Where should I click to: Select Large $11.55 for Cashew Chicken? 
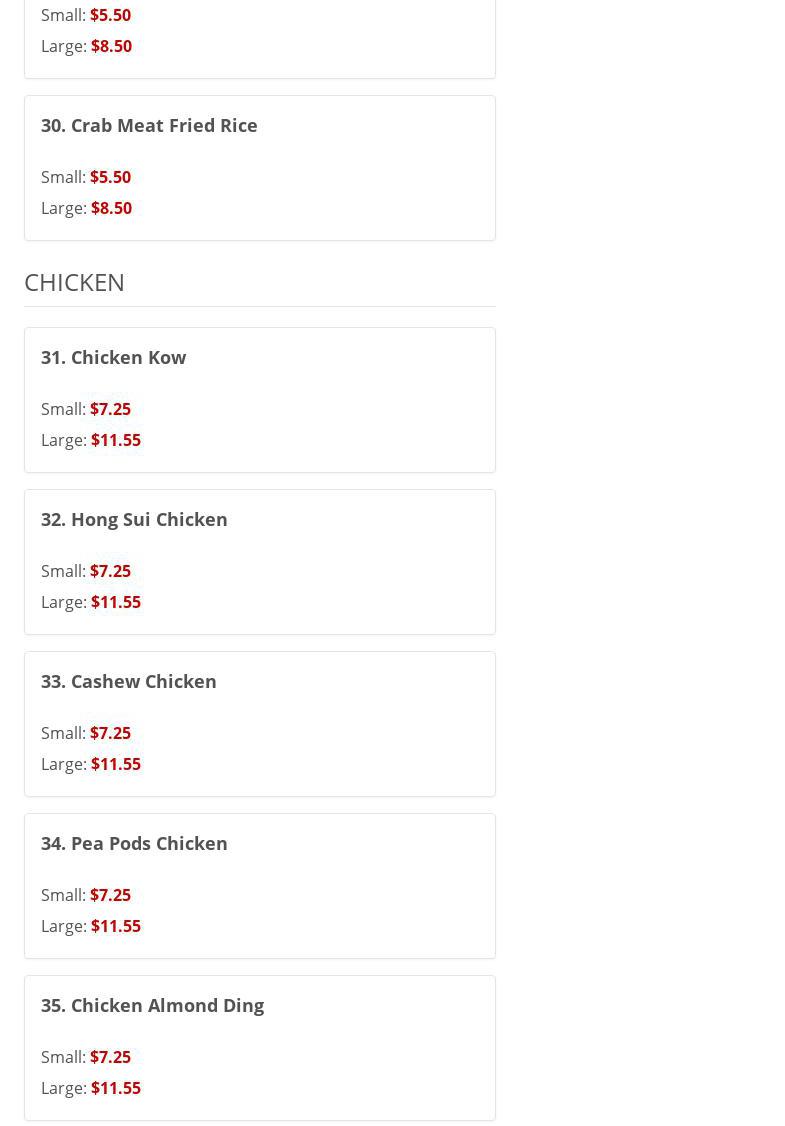click(91, 764)
